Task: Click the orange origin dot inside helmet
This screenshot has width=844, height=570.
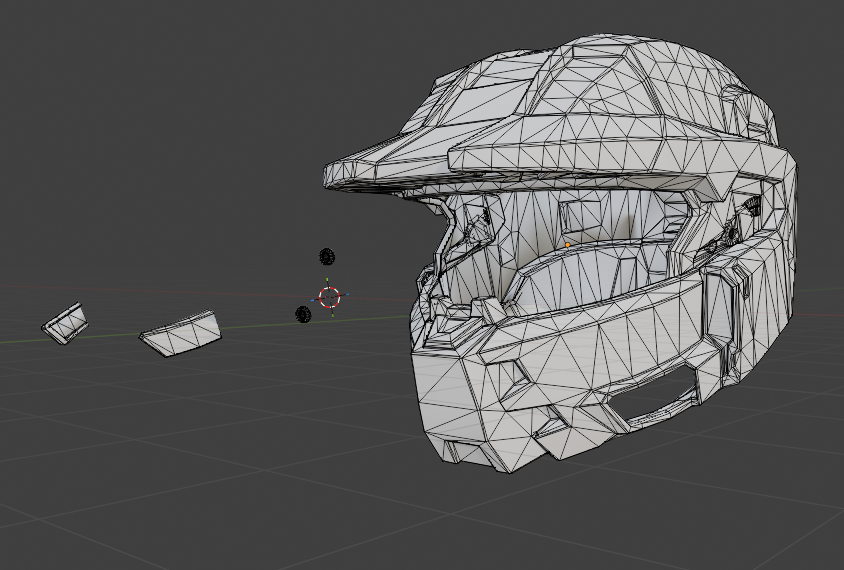Action: (567, 245)
